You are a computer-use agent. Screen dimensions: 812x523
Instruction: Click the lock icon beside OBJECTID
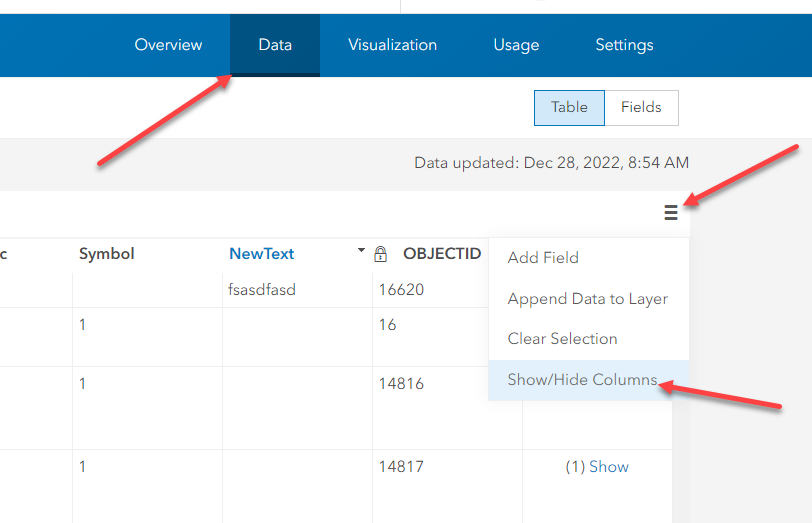pos(380,254)
